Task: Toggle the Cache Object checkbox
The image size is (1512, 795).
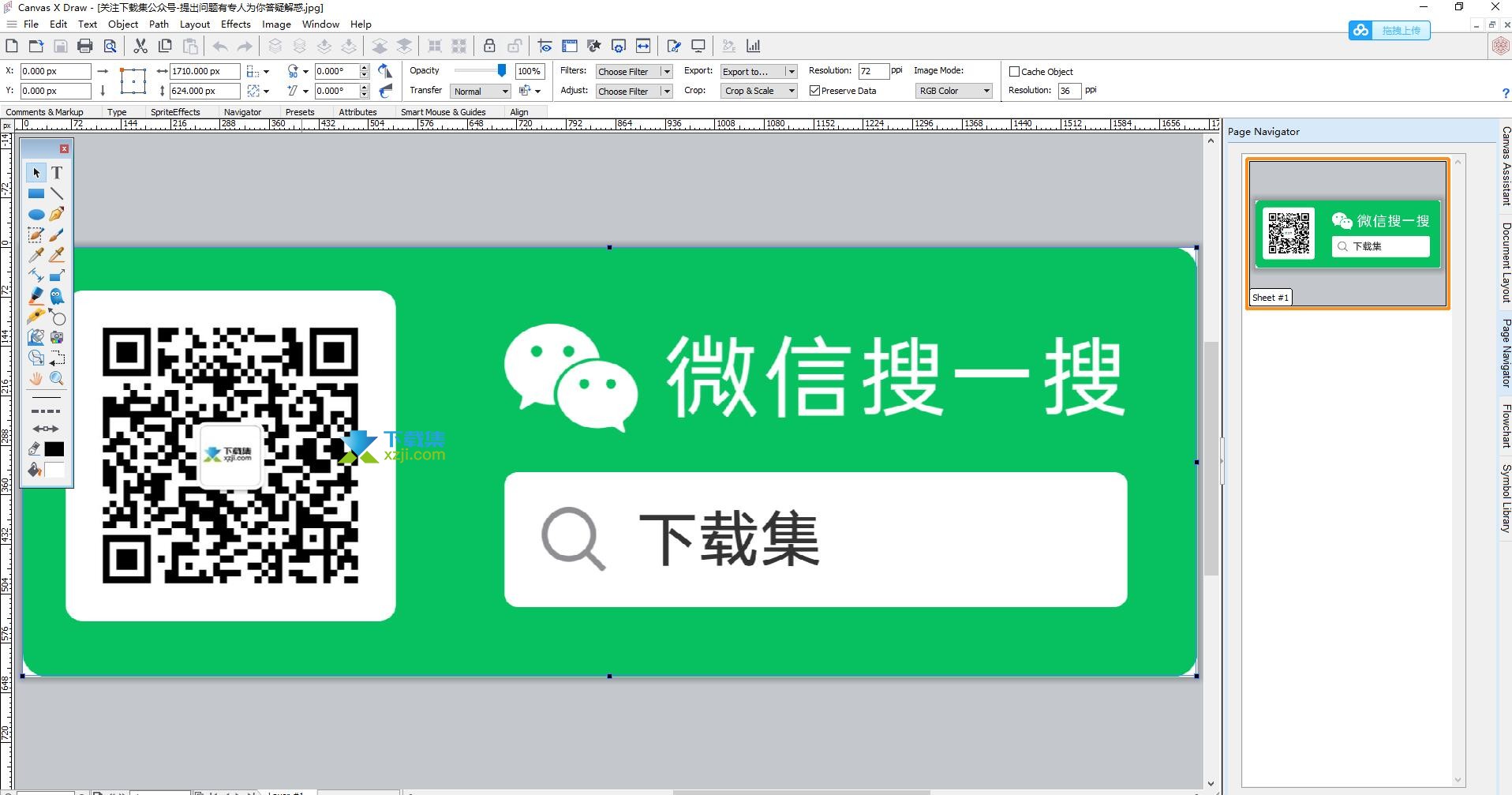Action: pyautogui.click(x=1015, y=71)
